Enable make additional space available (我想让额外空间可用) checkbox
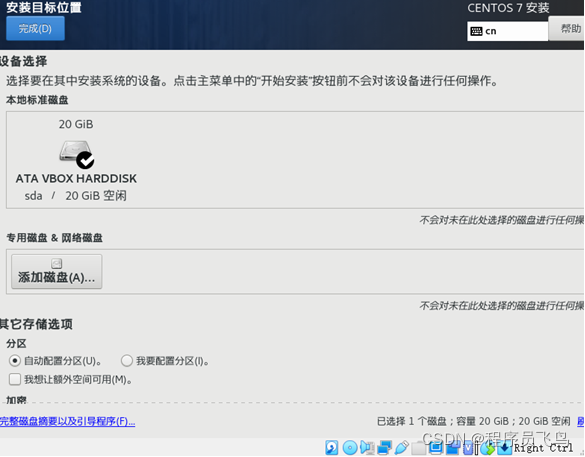 (15, 379)
